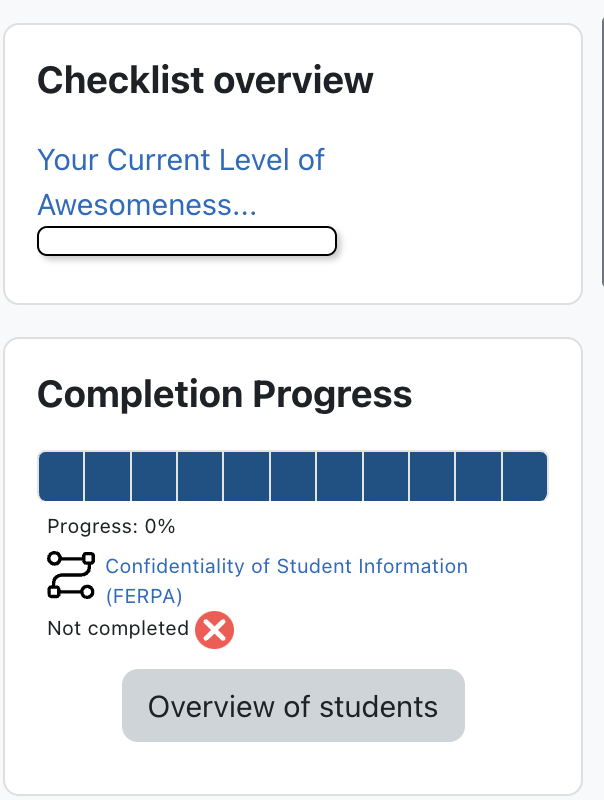Screen dimensions: 604x800
Task: Click the Checklist overview block heading
Action: [205, 80]
